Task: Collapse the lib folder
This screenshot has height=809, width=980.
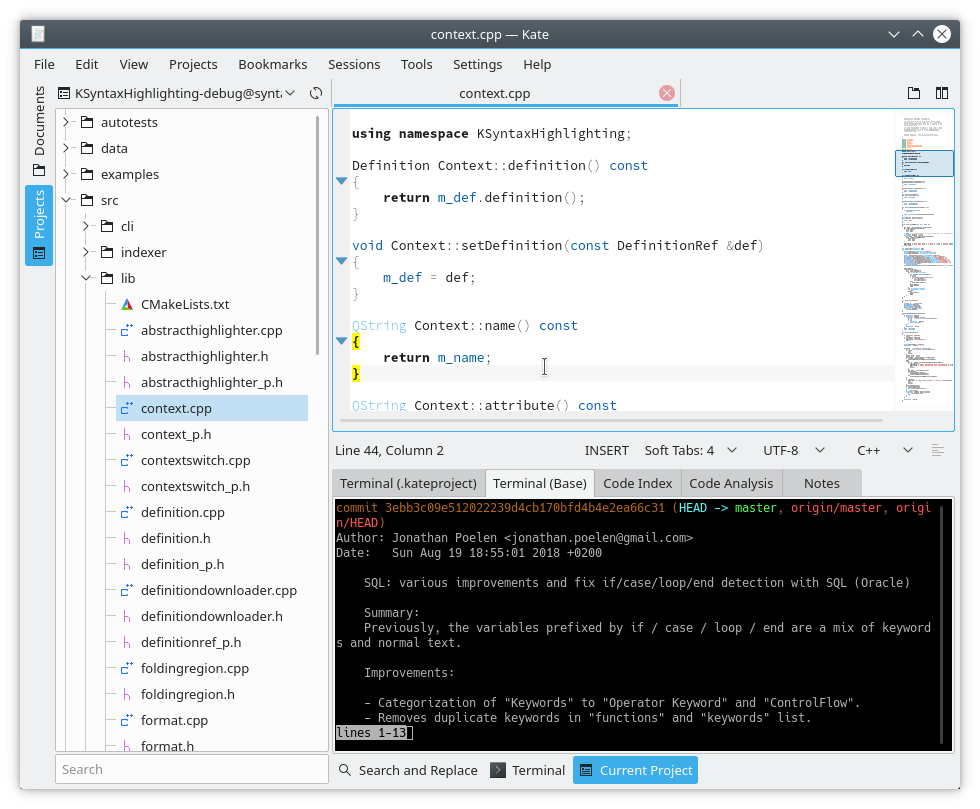Action: [x=86, y=278]
